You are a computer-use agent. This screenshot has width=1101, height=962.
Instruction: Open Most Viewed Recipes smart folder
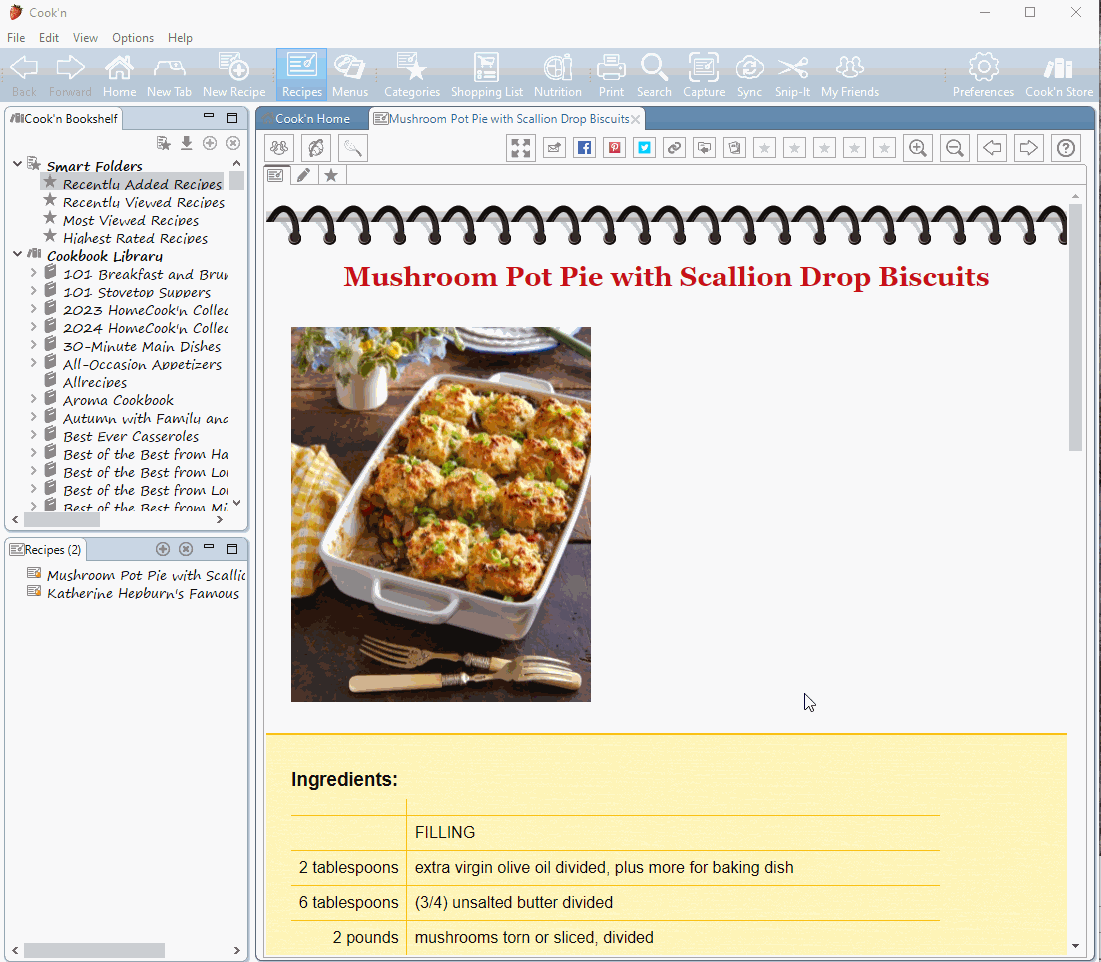pos(130,220)
